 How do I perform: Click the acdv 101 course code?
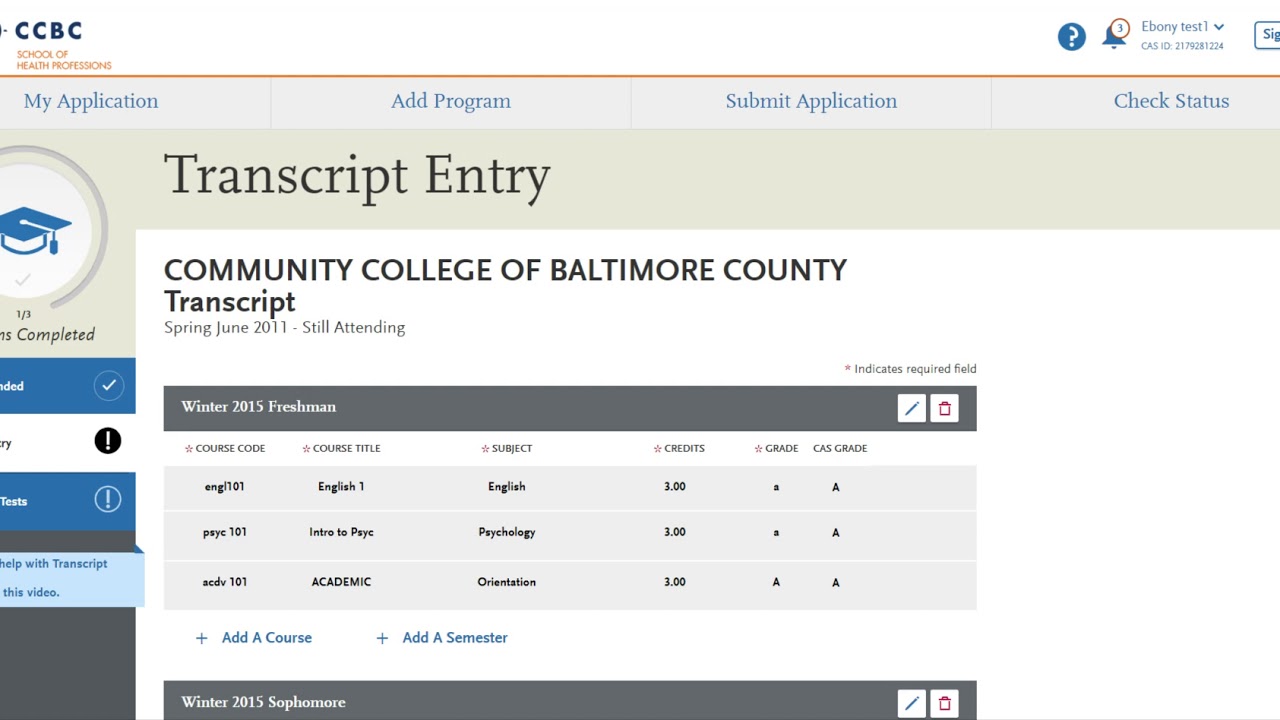tap(224, 582)
